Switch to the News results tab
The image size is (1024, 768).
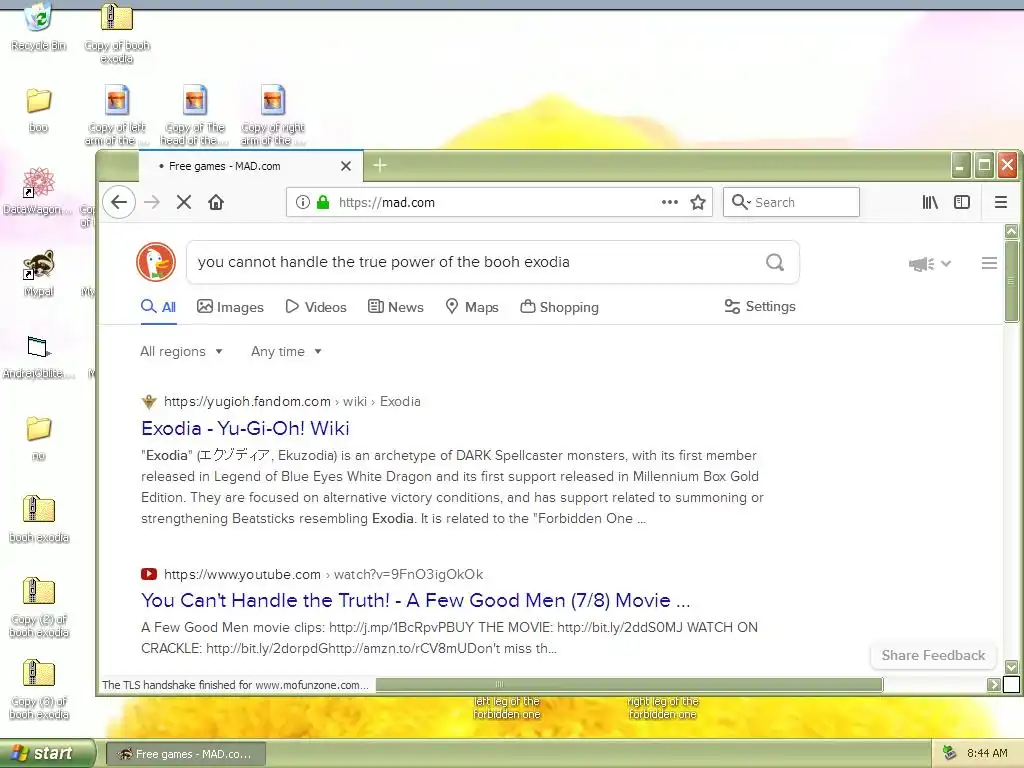click(x=396, y=307)
